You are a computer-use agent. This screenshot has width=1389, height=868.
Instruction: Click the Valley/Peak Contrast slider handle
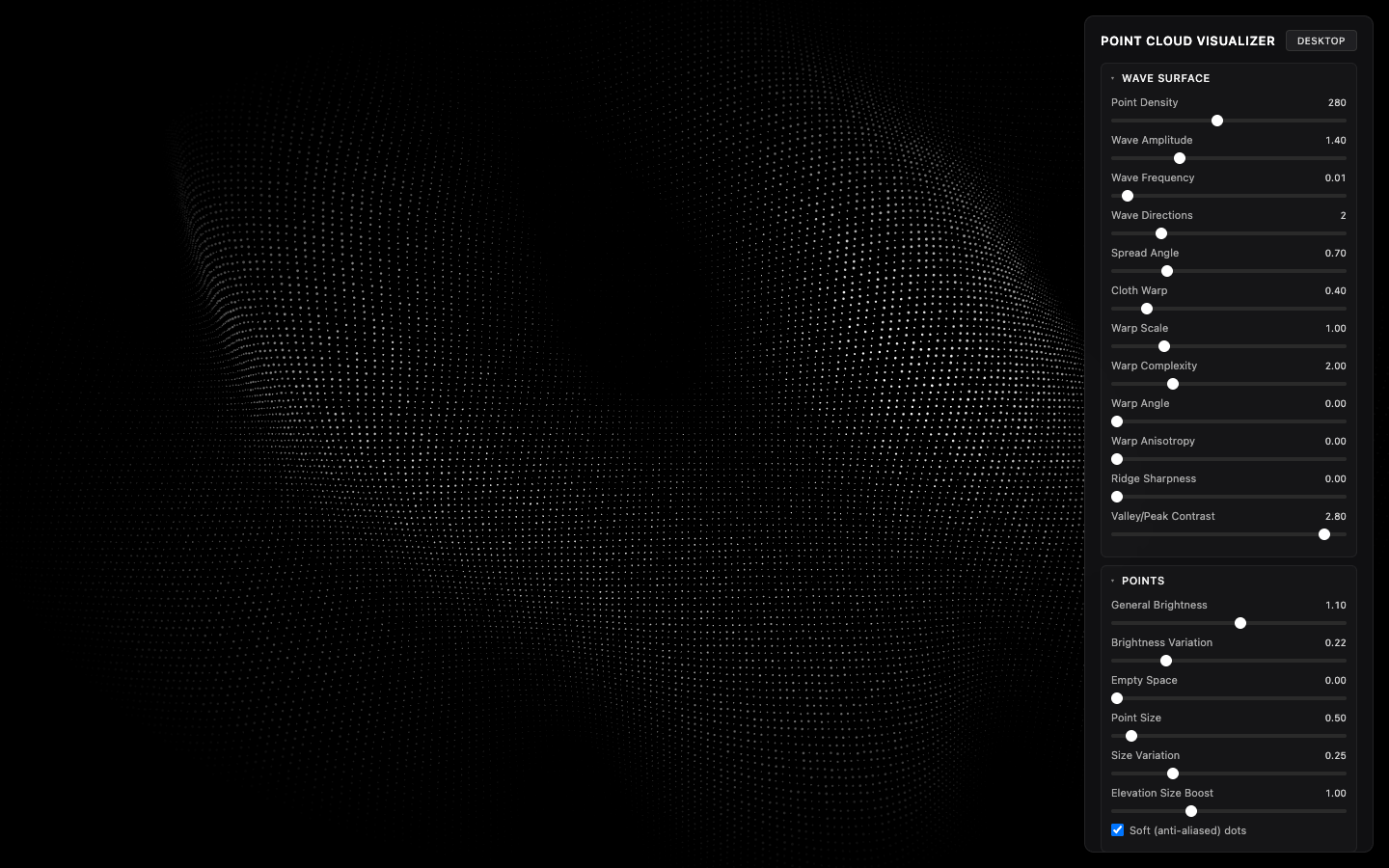coord(1324,534)
